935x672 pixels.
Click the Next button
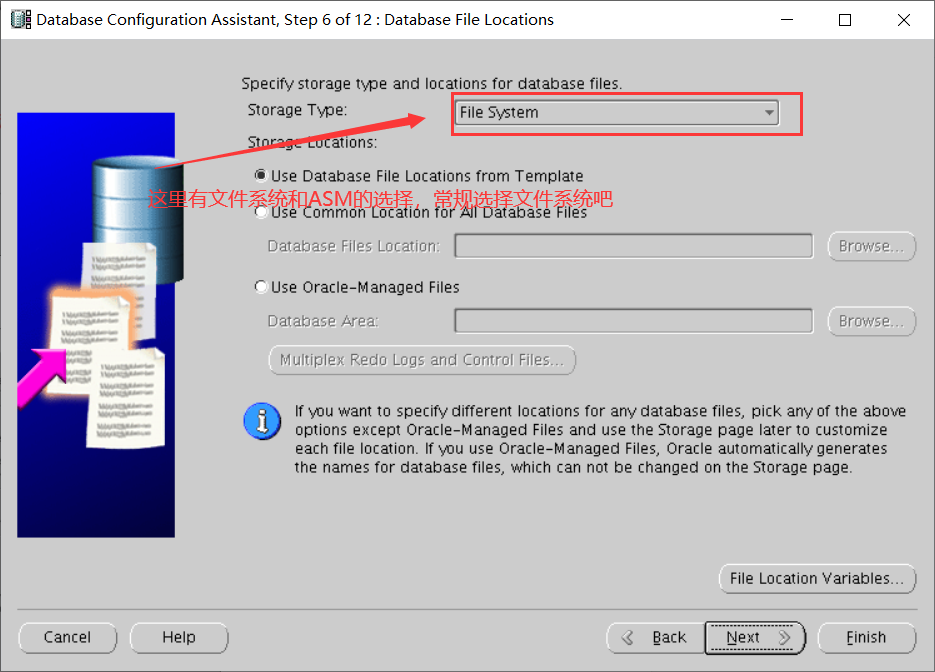755,637
